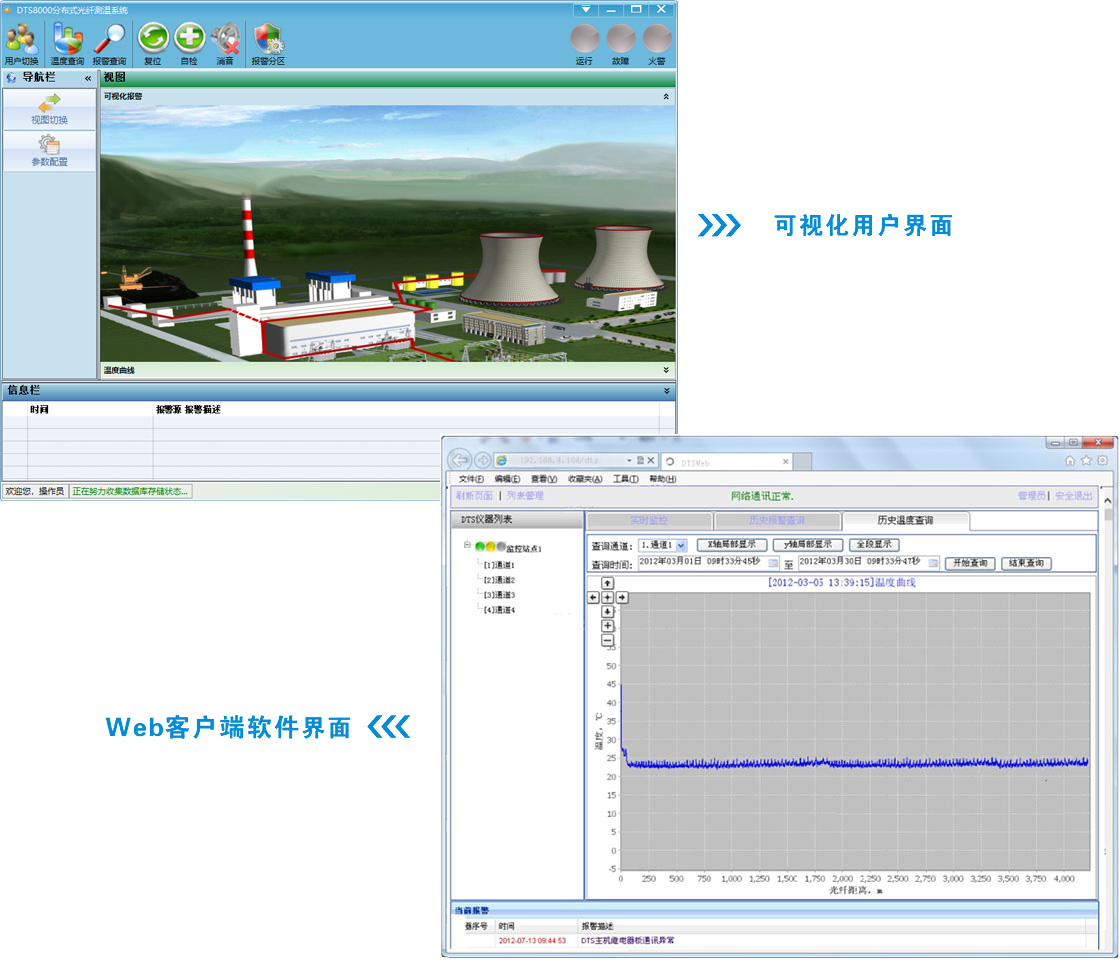Open 温度查询 temperature query tool

[x=67, y=42]
